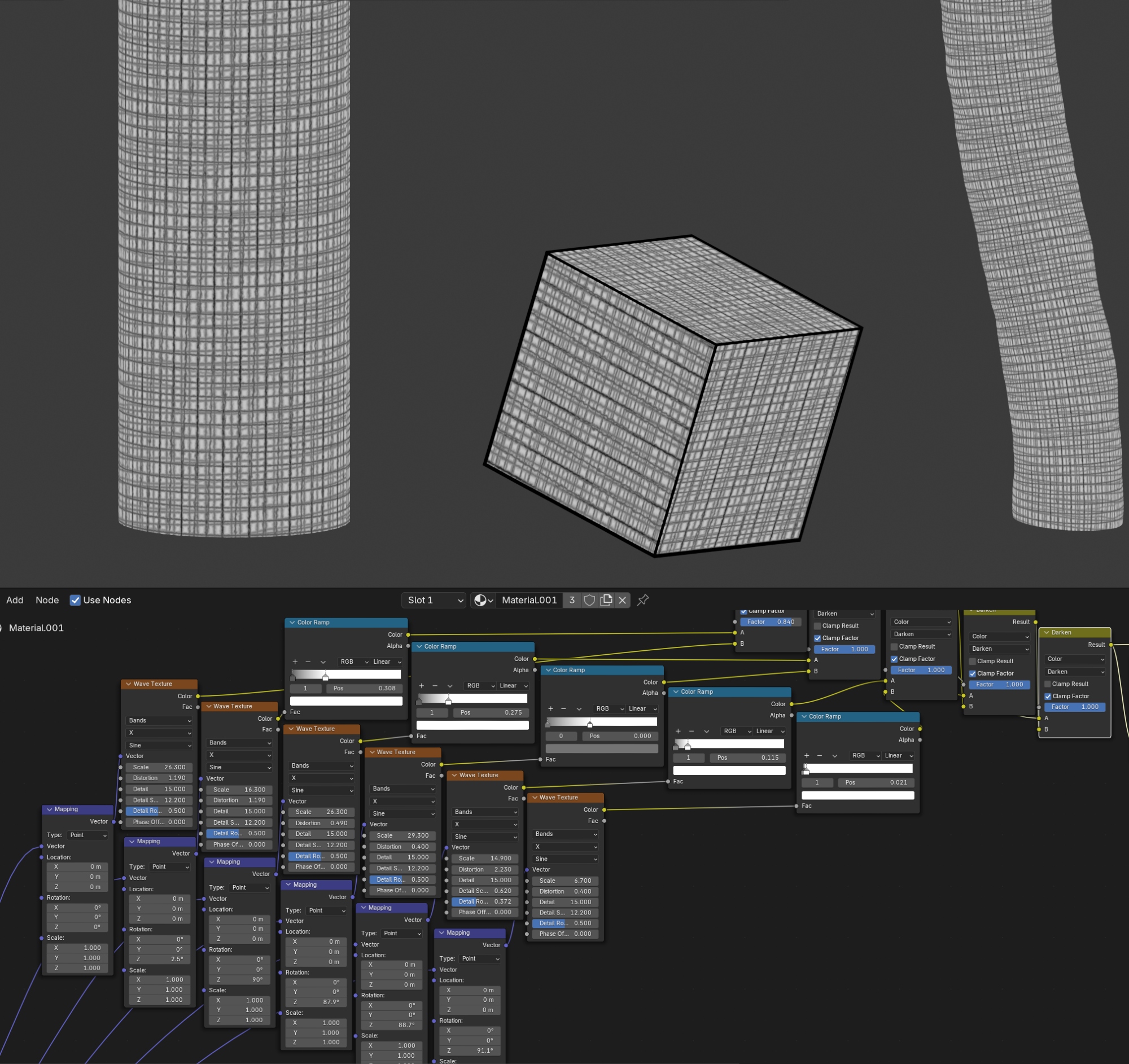Click the duplicate material icon

[606, 600]
